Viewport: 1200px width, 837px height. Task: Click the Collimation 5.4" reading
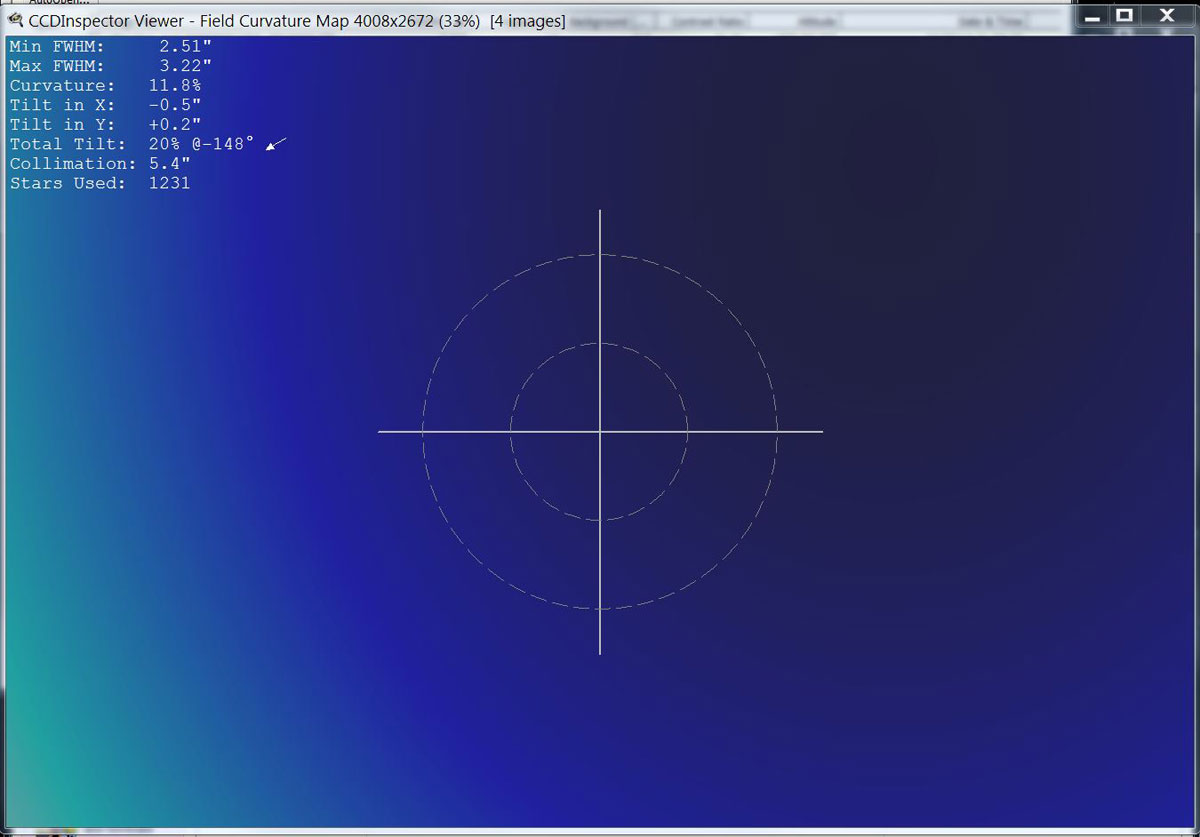click(x=169, y=164)
